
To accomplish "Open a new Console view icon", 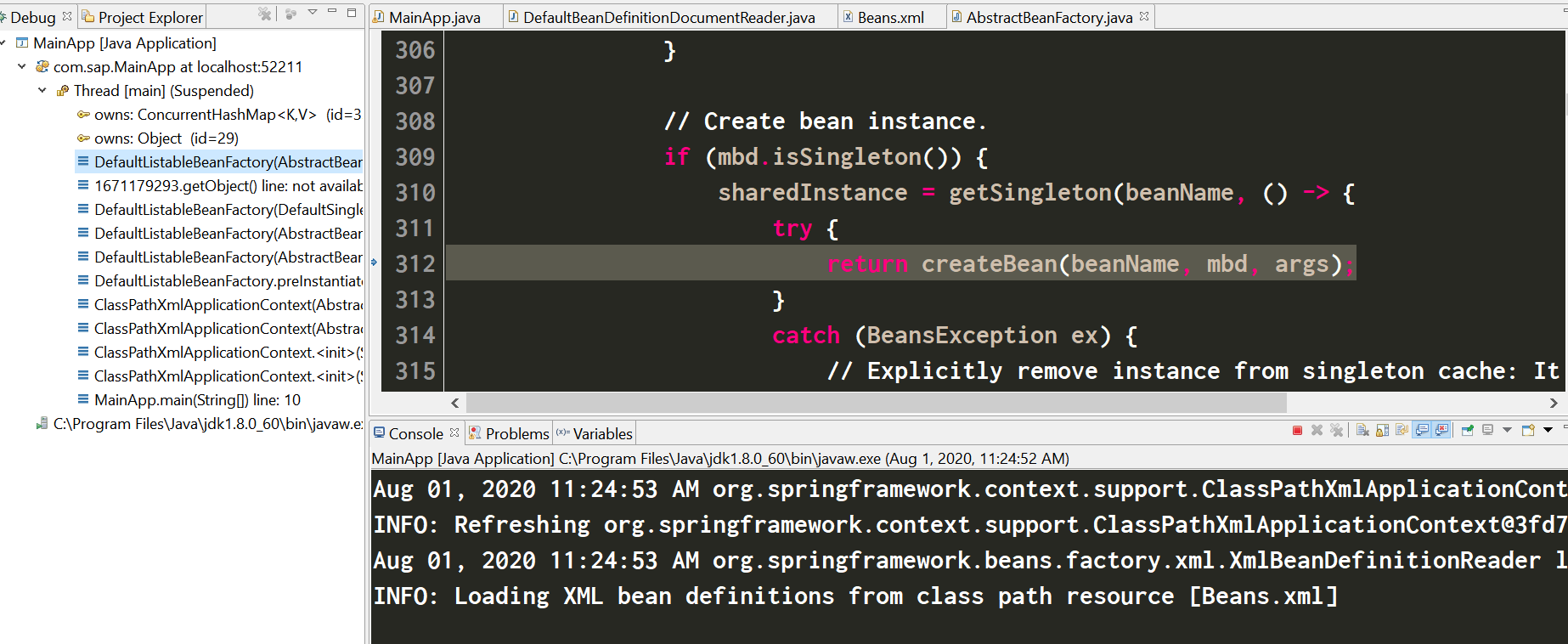I will click(x=1528, y=431).
